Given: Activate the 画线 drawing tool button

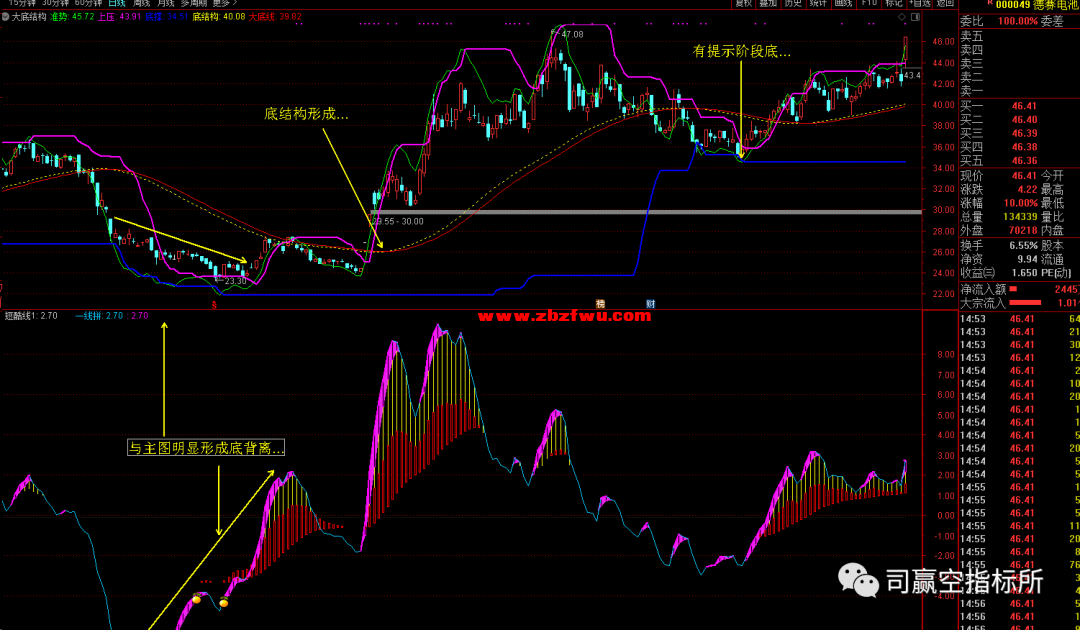Looking at the screenshot, I should 844,3.
